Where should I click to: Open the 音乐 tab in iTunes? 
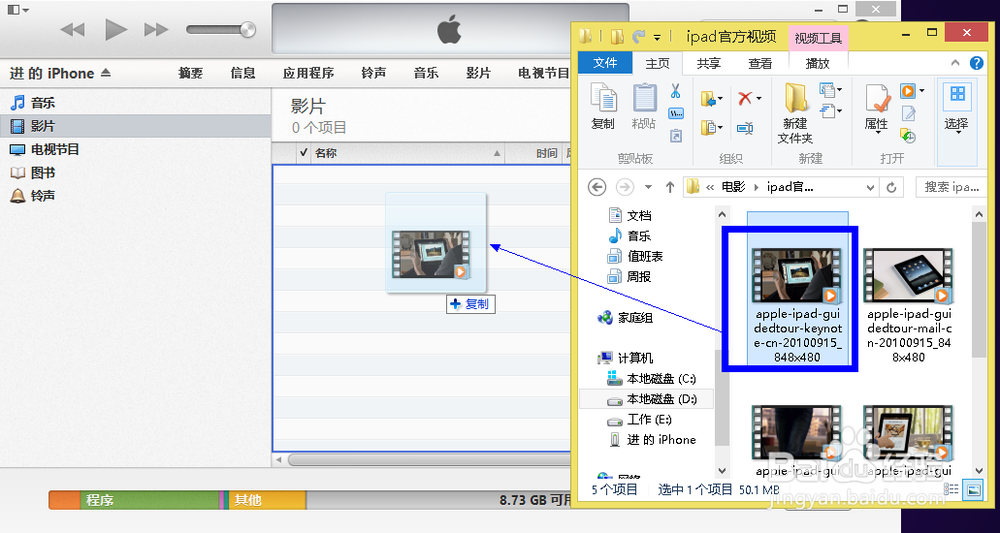click(x=426, y=73)
